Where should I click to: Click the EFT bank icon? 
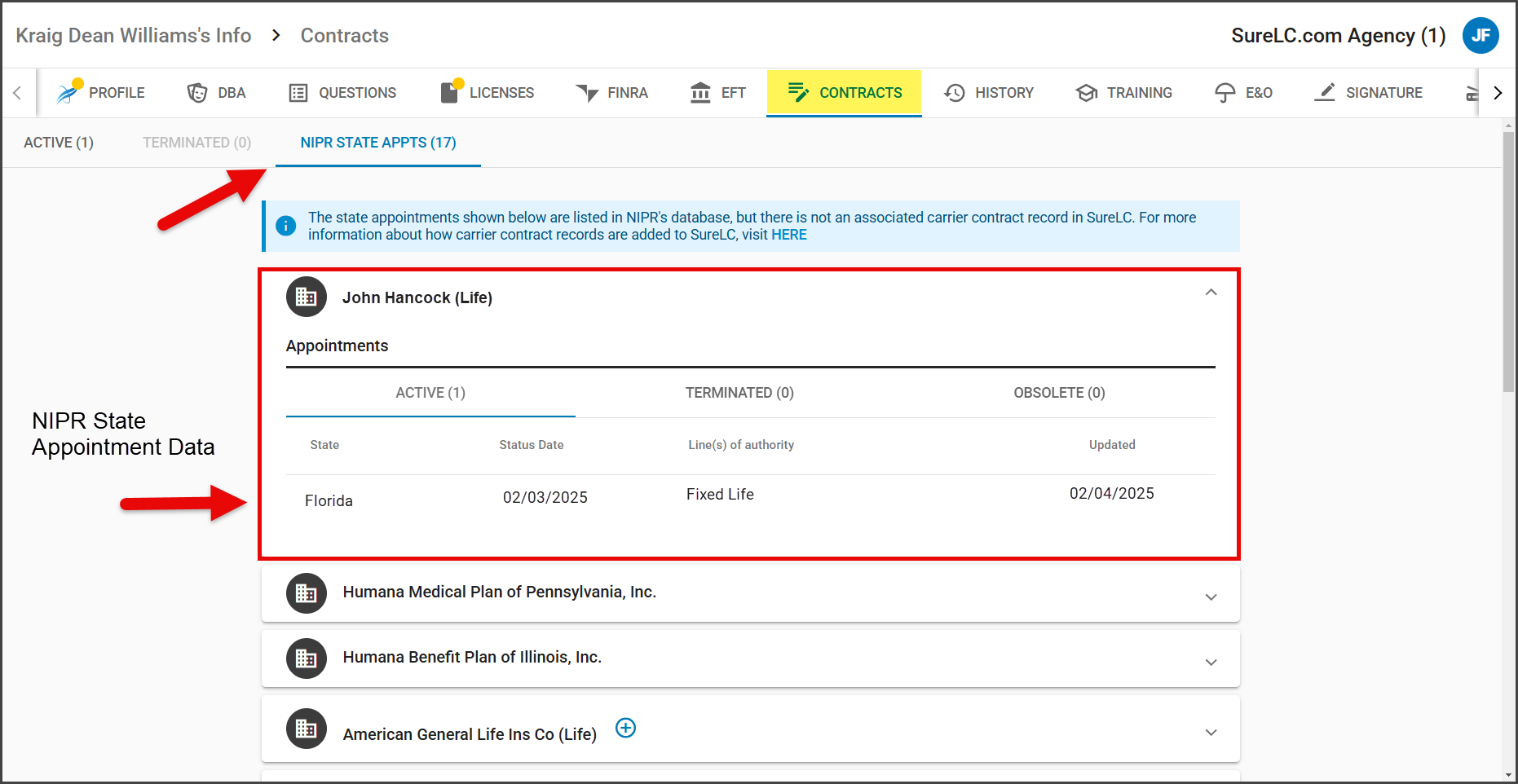click(700, 93)
